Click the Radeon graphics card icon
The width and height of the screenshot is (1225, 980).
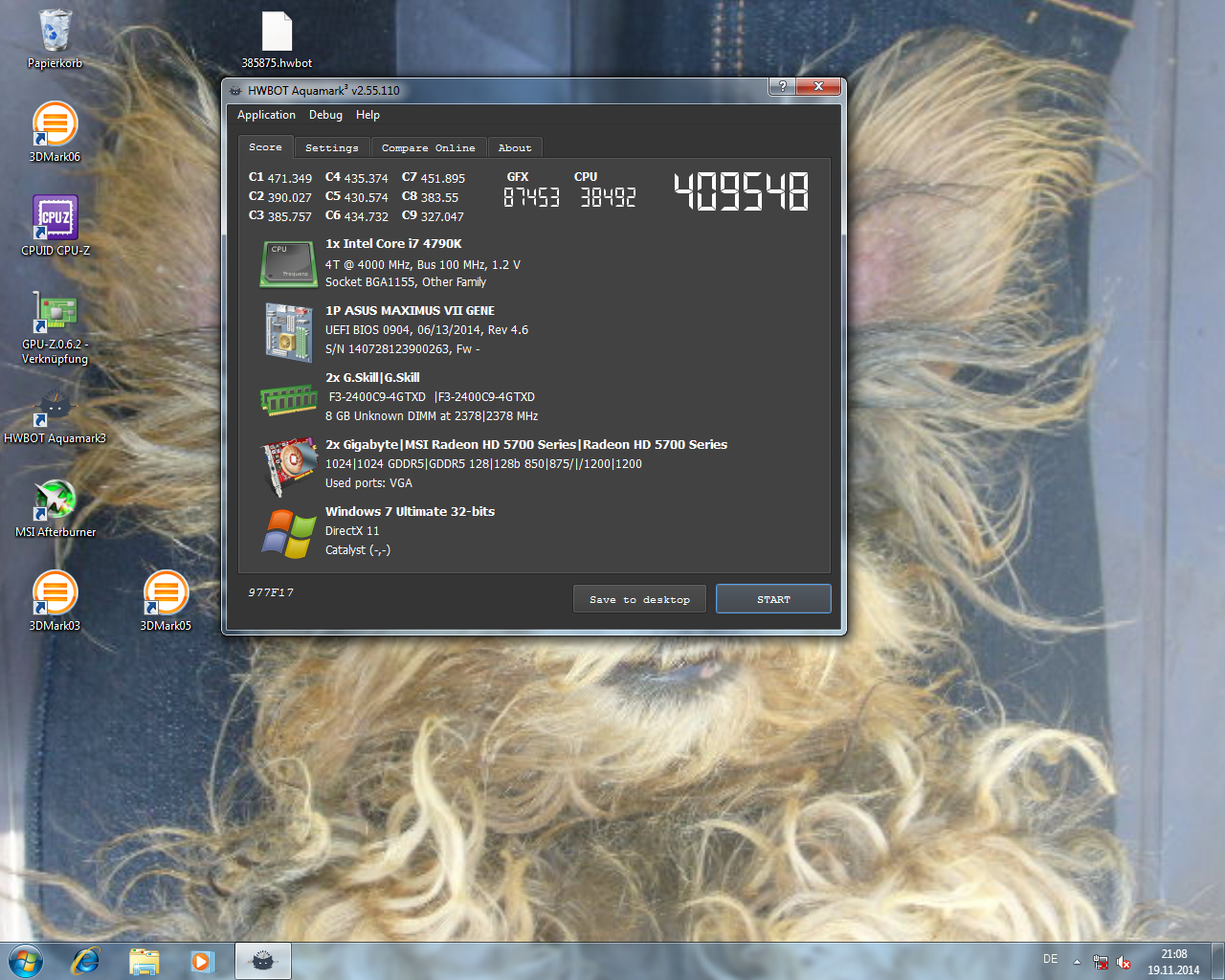(x=290, y=467)
